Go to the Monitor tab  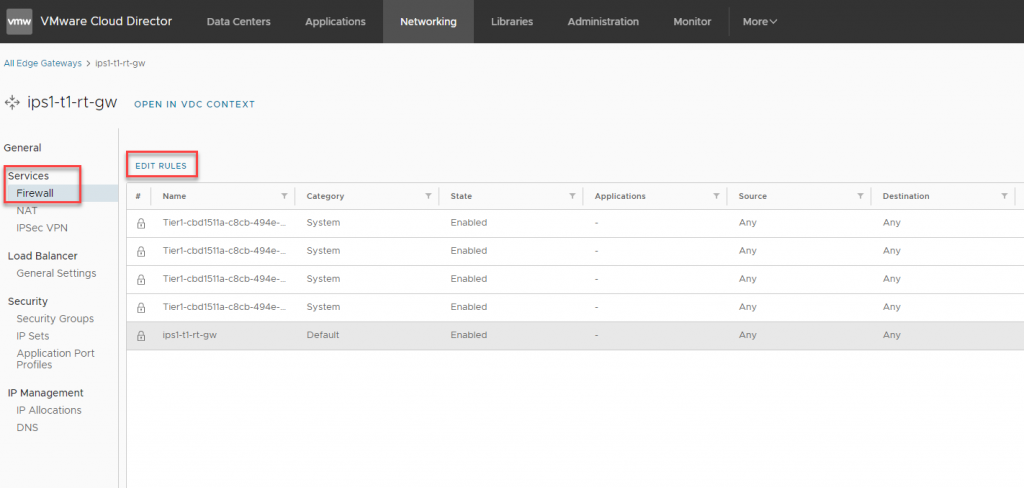pyautogui.click(x=692, y=21)
